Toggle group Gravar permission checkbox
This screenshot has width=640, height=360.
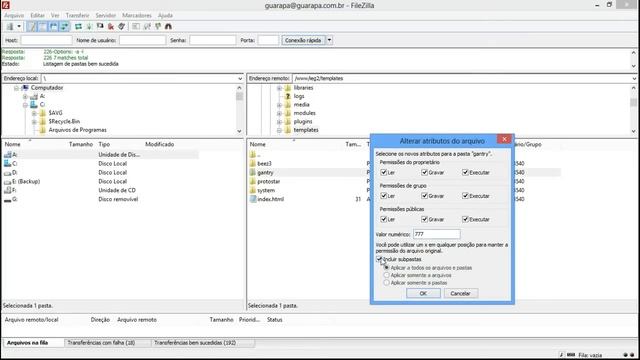424,196
